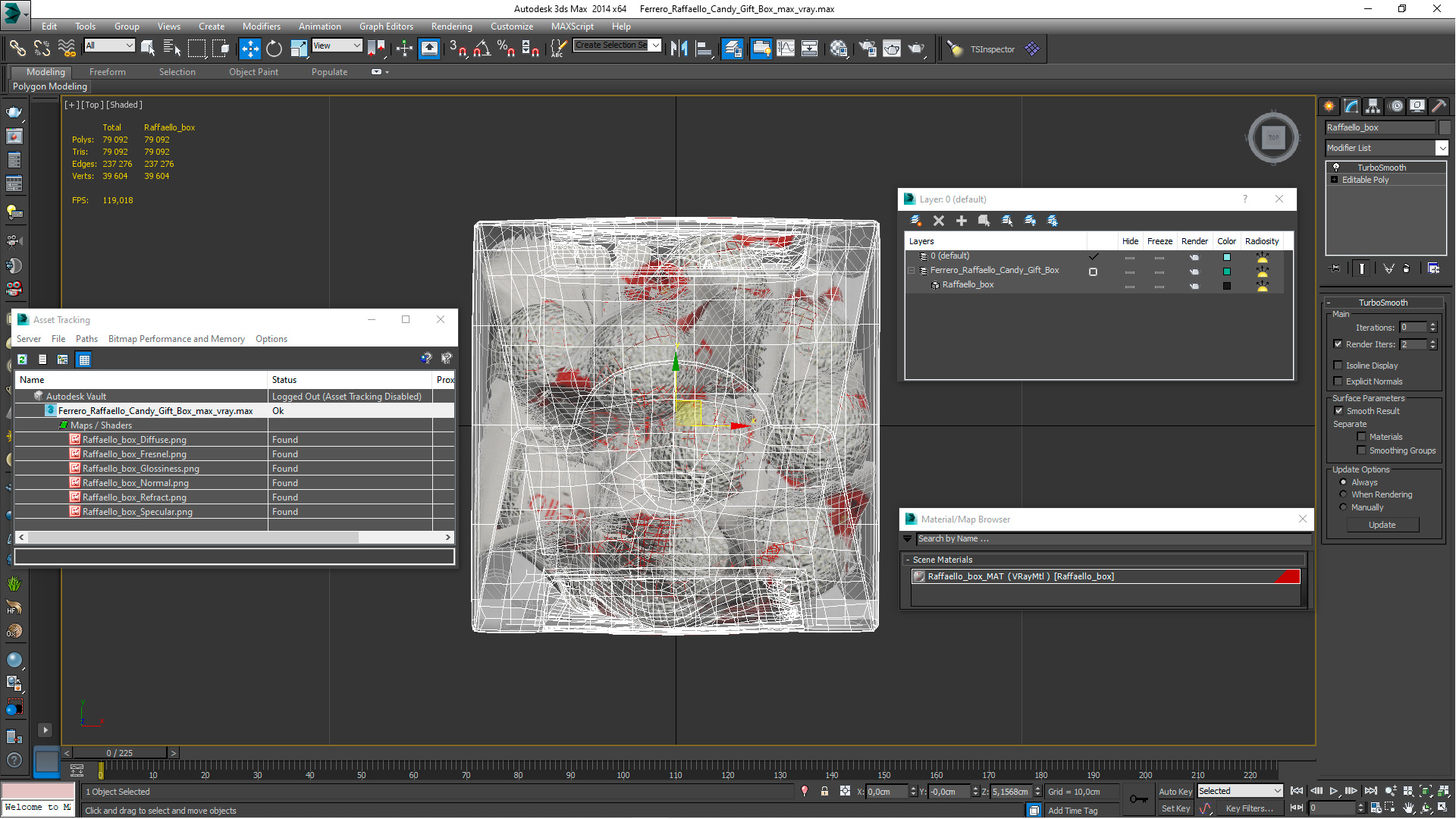Enable Separate by Materials checkbox
The height and width of the screenshot is (819, 1456).
pos(1362,437)
